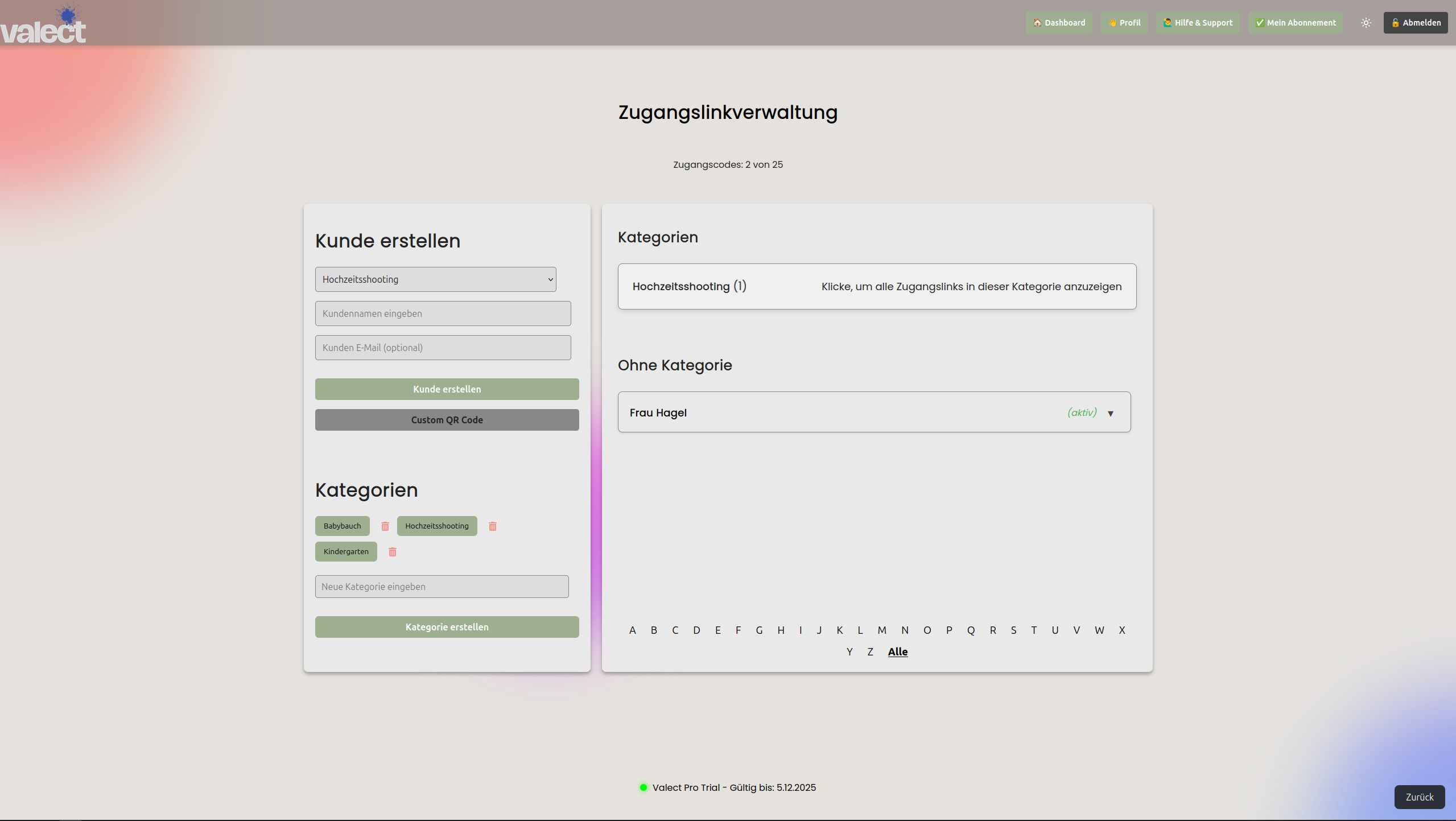Screen dimensions: 1456x821
Task: Filter customers by letter M
Action: [x=882, y=630]
